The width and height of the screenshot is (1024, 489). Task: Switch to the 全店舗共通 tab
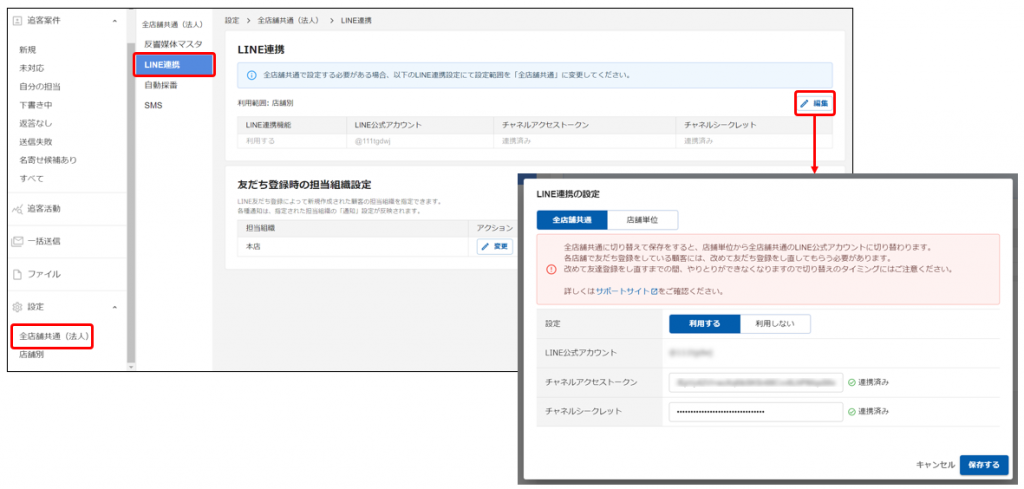pos(572,220)
